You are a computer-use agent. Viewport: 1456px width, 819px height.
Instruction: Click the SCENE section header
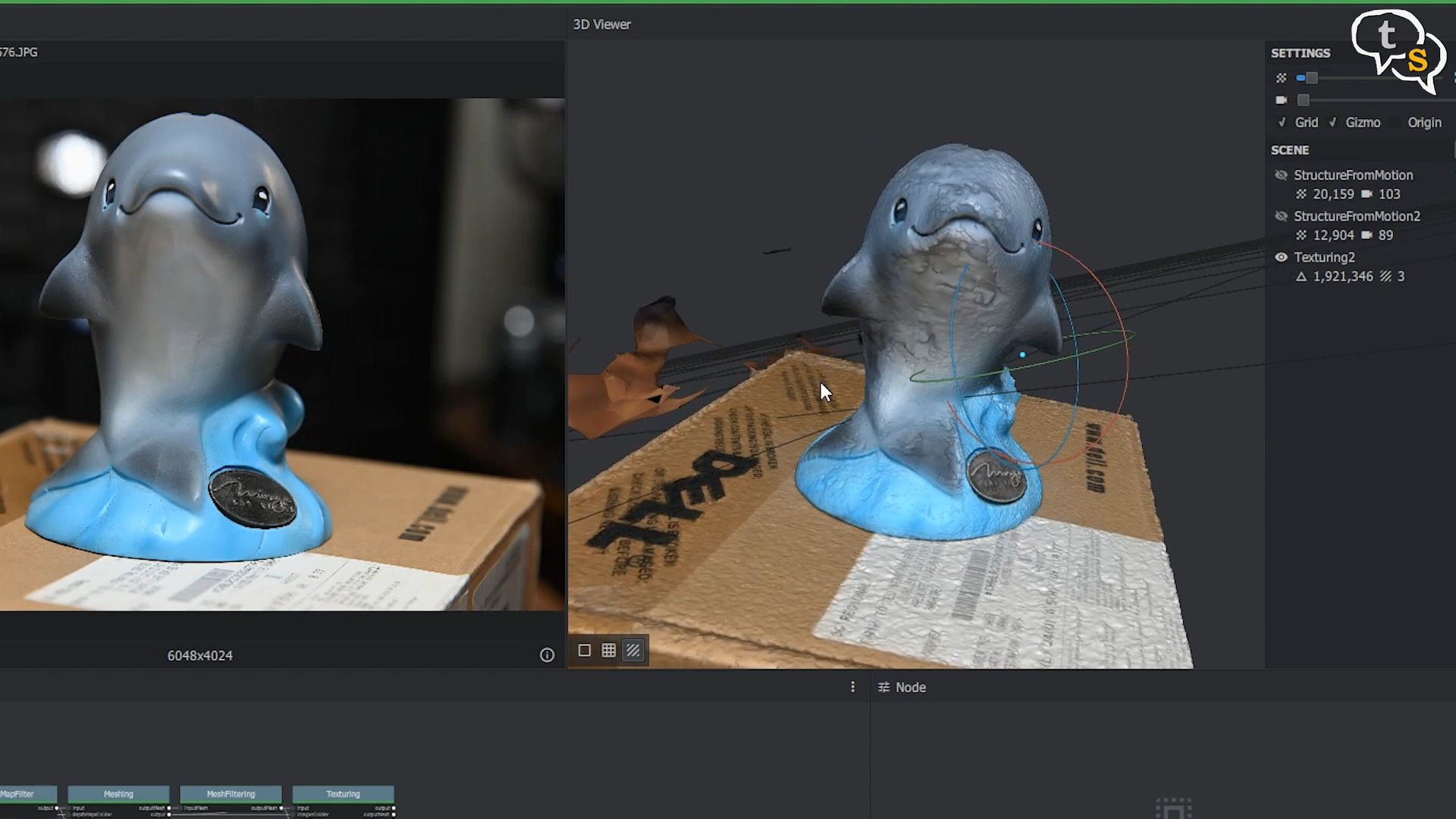point(1290,150)
